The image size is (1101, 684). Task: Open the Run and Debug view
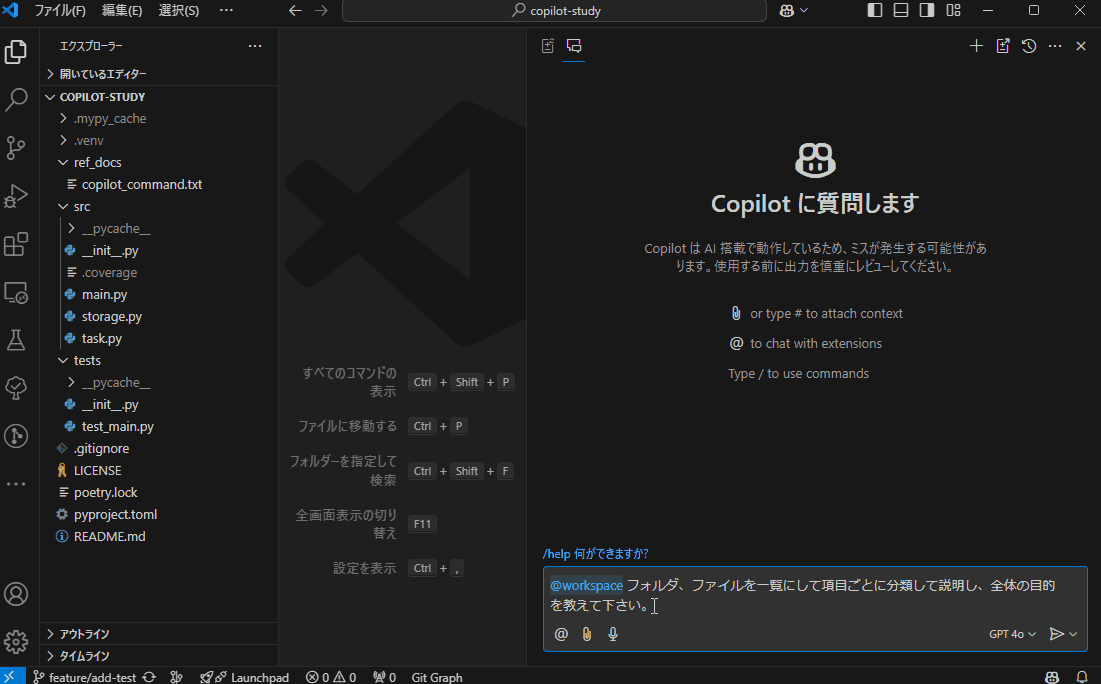[16, 196]
